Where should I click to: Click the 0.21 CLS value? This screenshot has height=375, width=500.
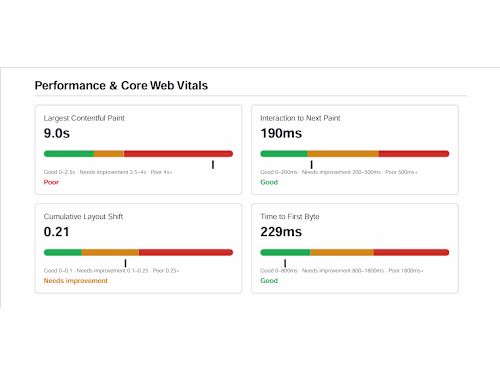(56, 232)
